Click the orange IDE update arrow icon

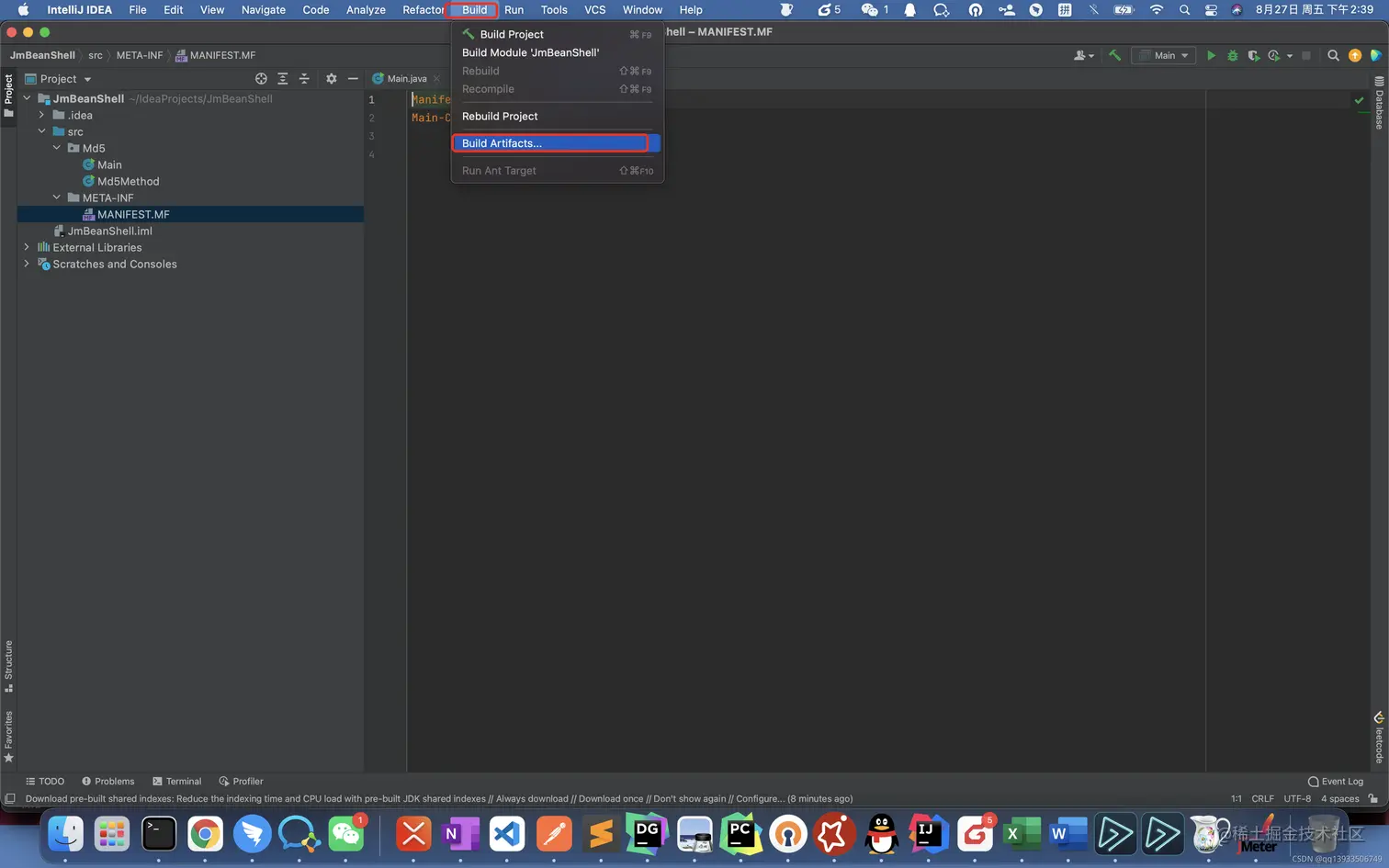(1355, 55)
